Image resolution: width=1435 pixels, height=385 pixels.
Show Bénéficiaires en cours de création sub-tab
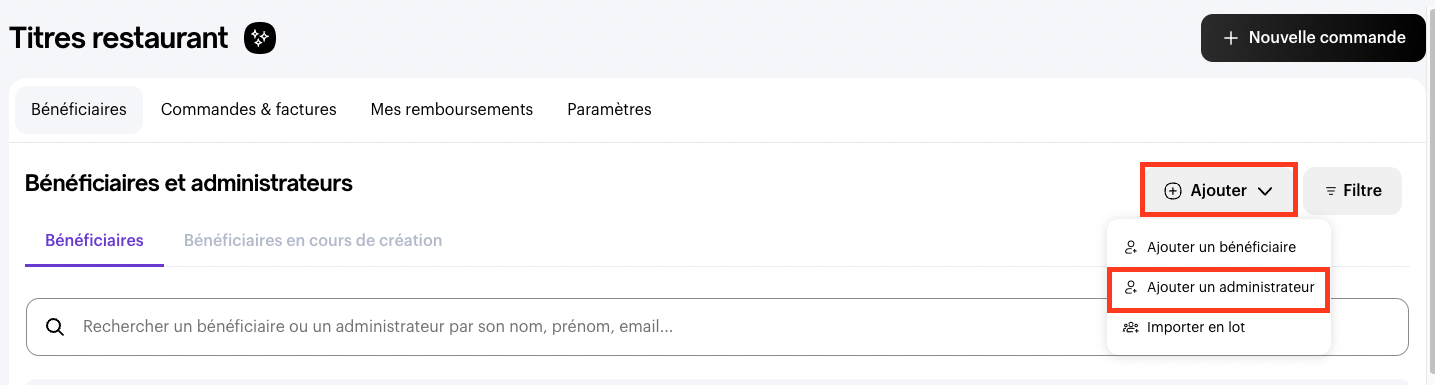(313, 241)
